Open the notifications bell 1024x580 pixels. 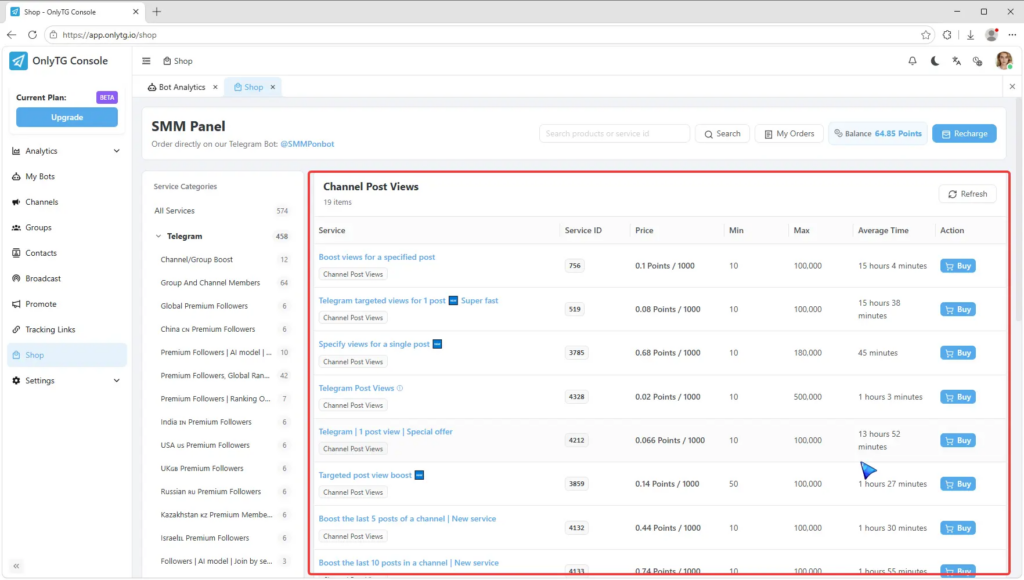pos(912,61)
